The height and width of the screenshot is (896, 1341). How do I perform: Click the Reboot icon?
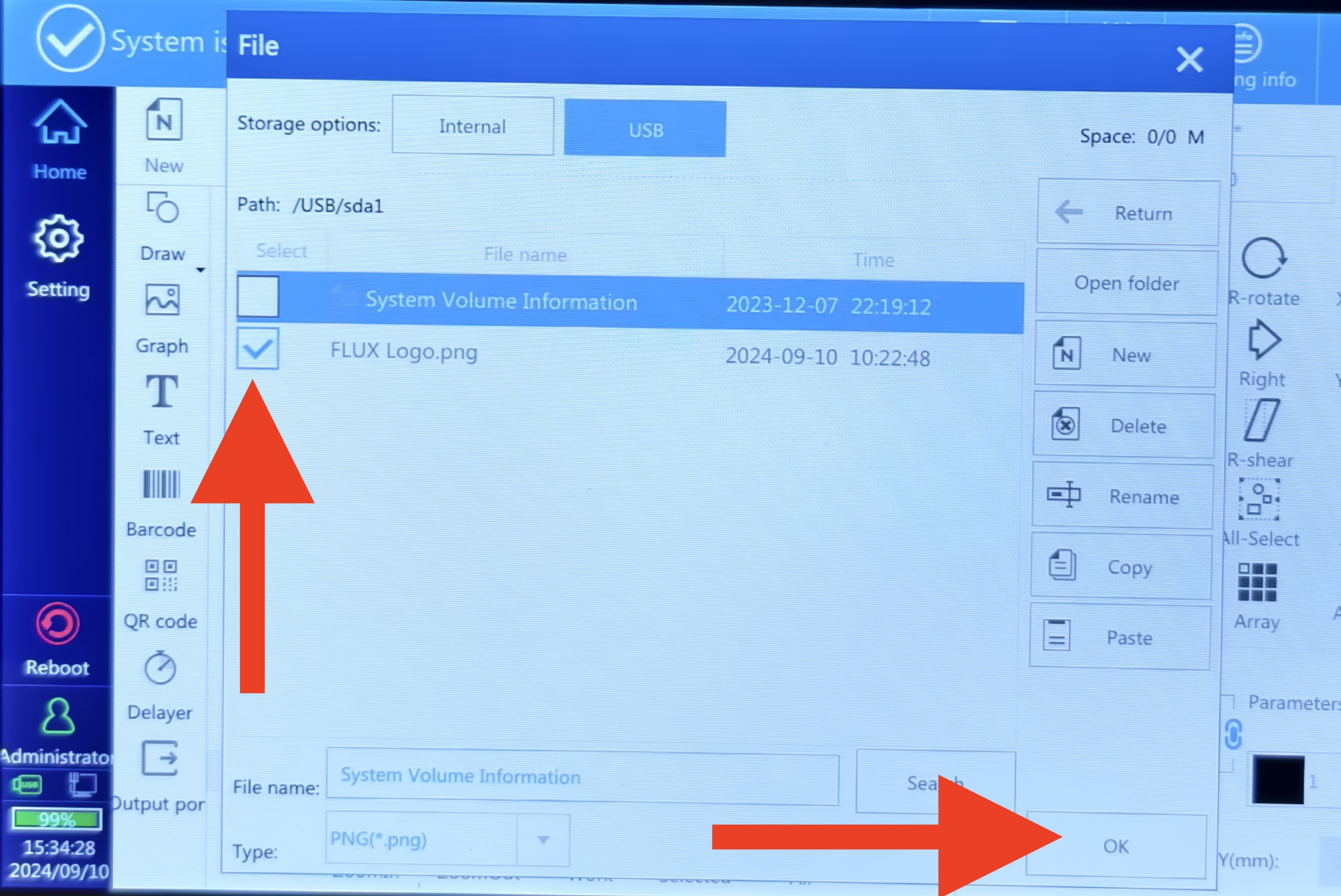57,623
